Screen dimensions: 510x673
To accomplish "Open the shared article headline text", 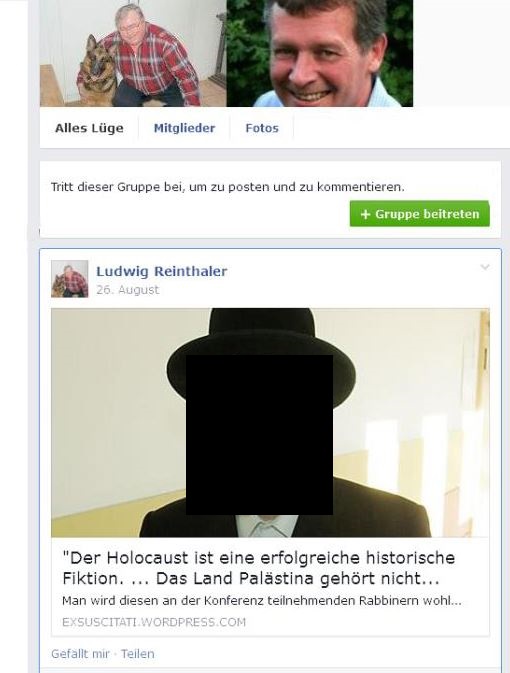I will [258, 568].
